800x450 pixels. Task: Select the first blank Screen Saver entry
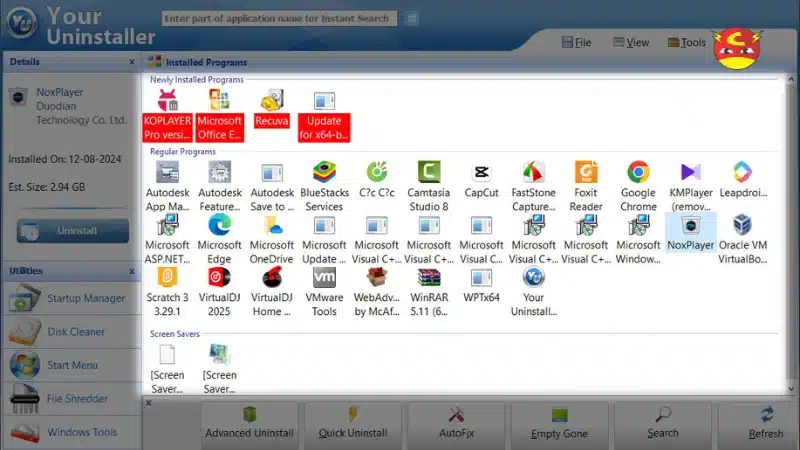tap(167, 369)
